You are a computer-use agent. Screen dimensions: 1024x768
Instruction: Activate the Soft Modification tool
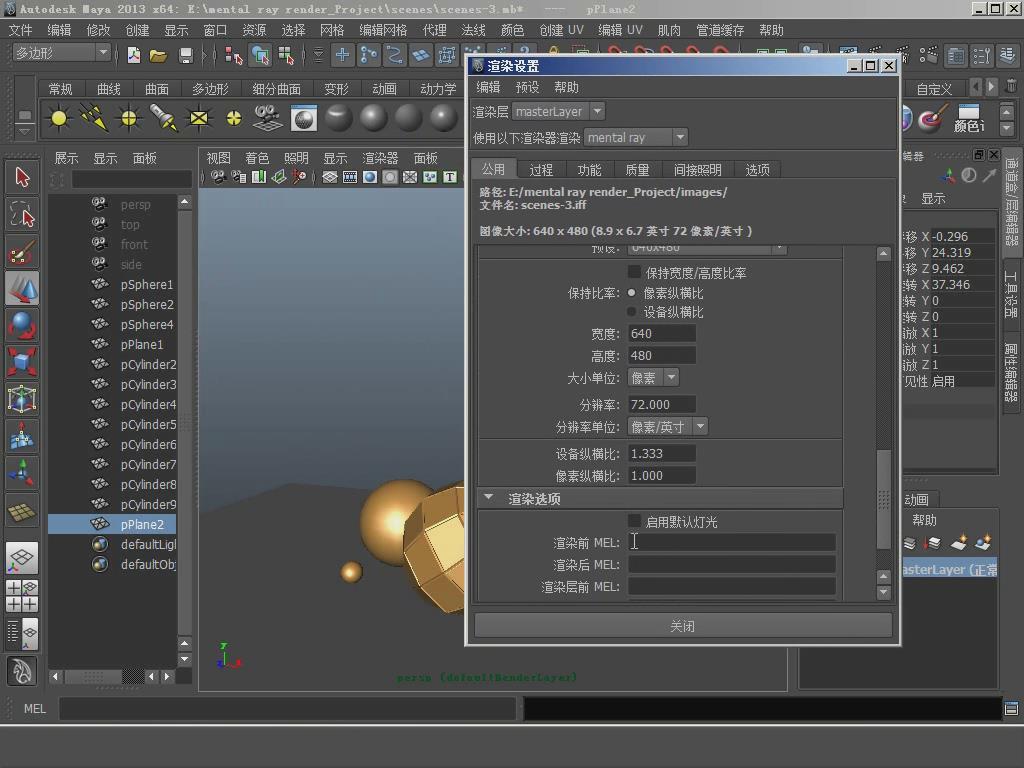[x=22, y=436]
